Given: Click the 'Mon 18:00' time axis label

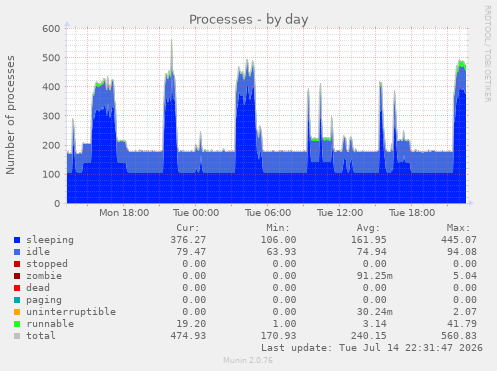Looking at the screenshot, I should pos(124,213).
